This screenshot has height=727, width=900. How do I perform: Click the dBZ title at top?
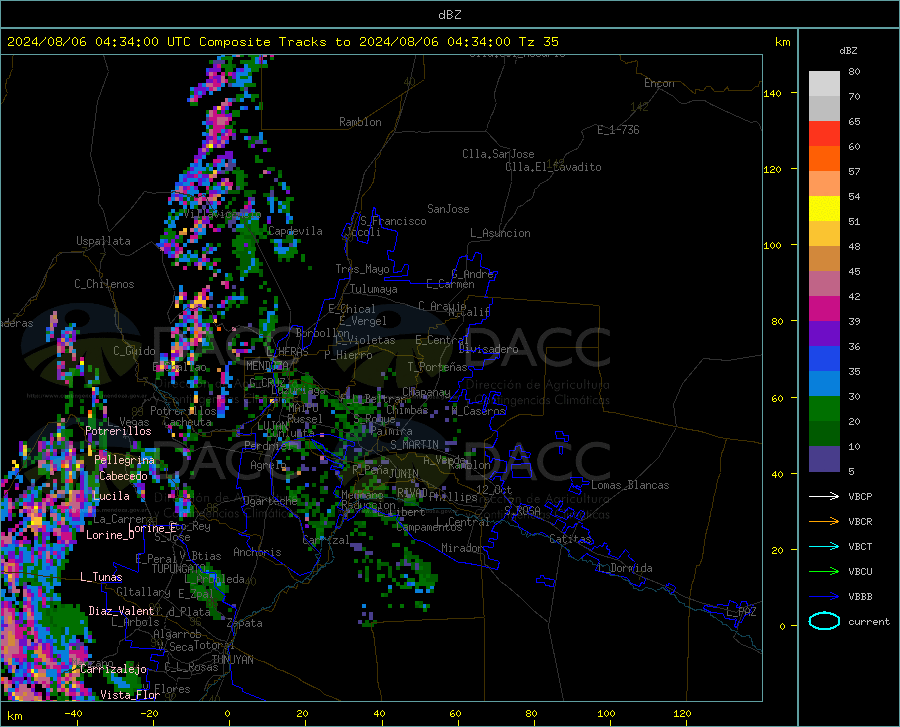pos(449,15)
